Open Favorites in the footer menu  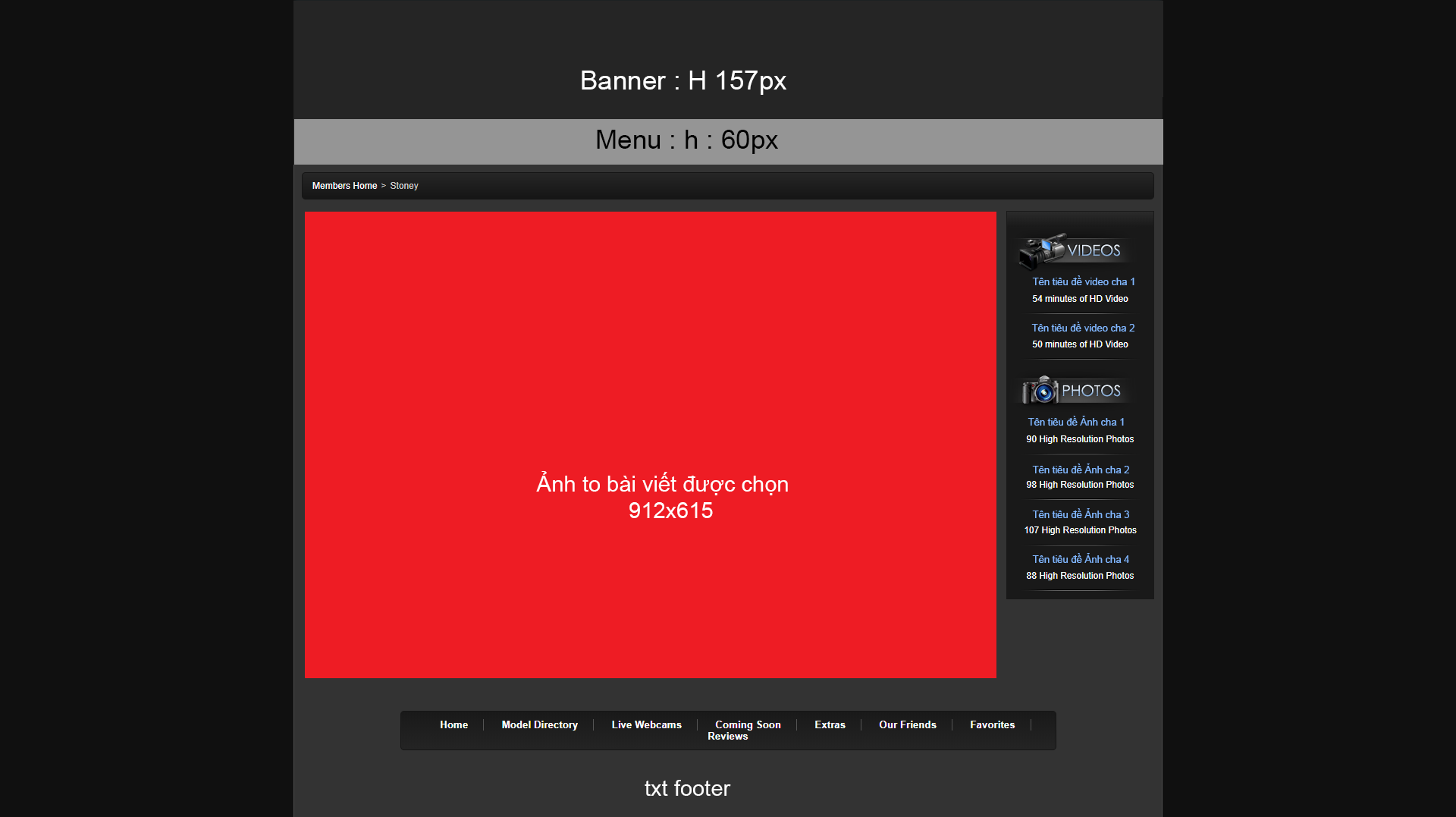(992, 724)
